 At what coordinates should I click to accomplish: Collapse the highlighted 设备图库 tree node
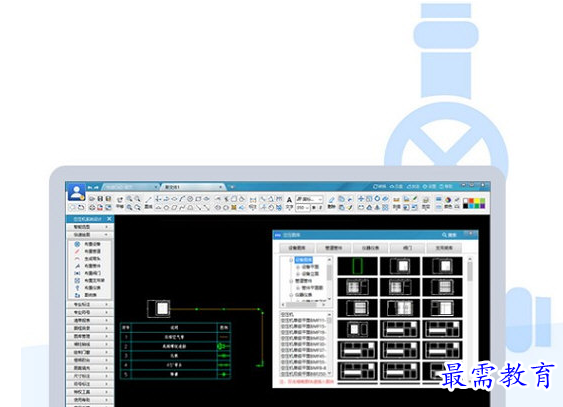291,260
